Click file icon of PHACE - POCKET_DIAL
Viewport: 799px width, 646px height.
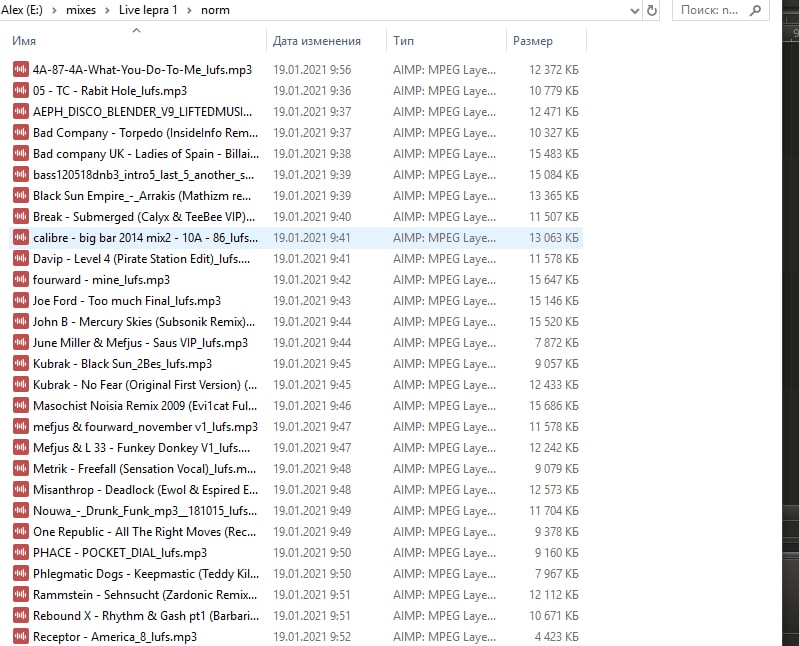(21, 553)
